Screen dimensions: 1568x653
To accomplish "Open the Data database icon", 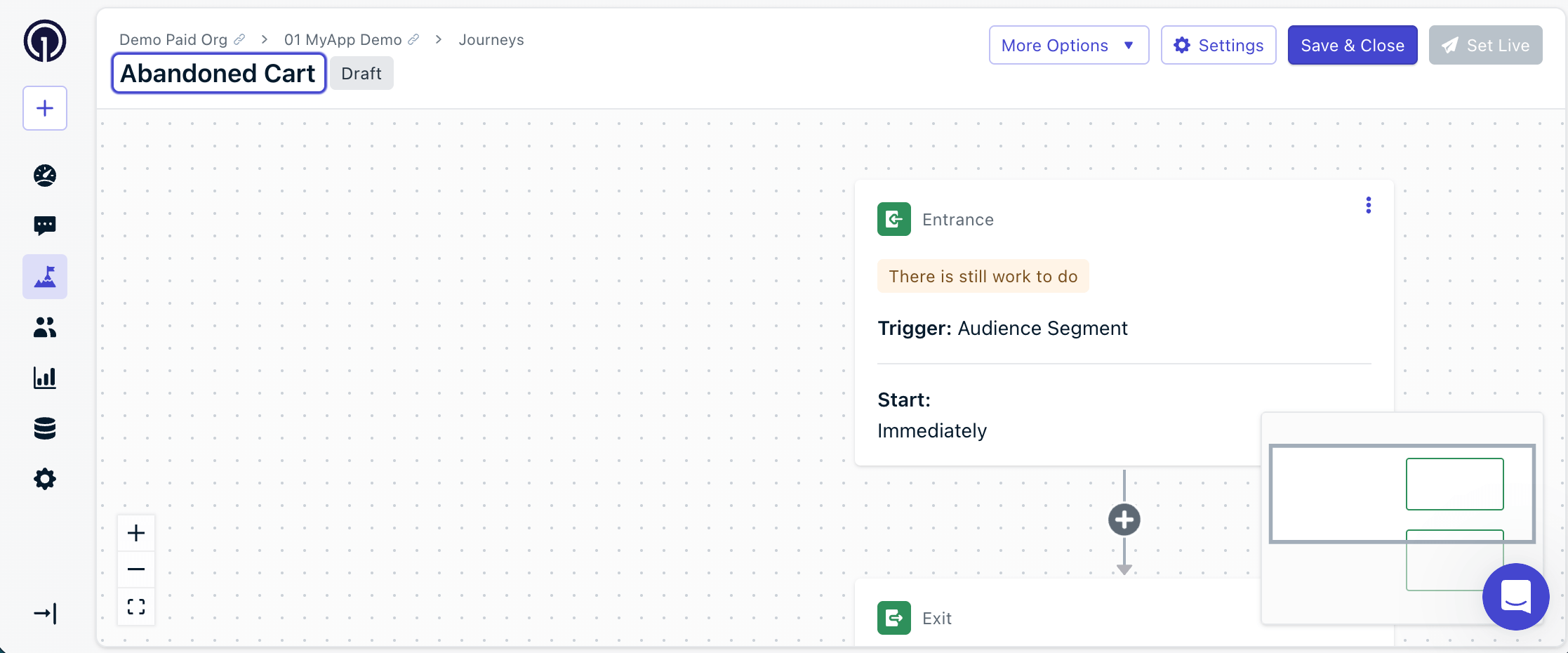I will (x=45, y=428).
